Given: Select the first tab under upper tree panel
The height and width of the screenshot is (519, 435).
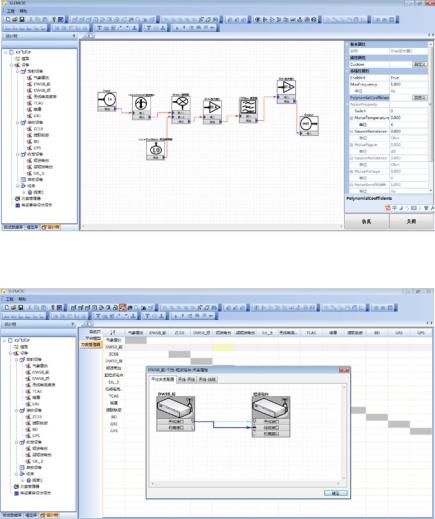Looking at the screenshot, I should click(13, 227).
